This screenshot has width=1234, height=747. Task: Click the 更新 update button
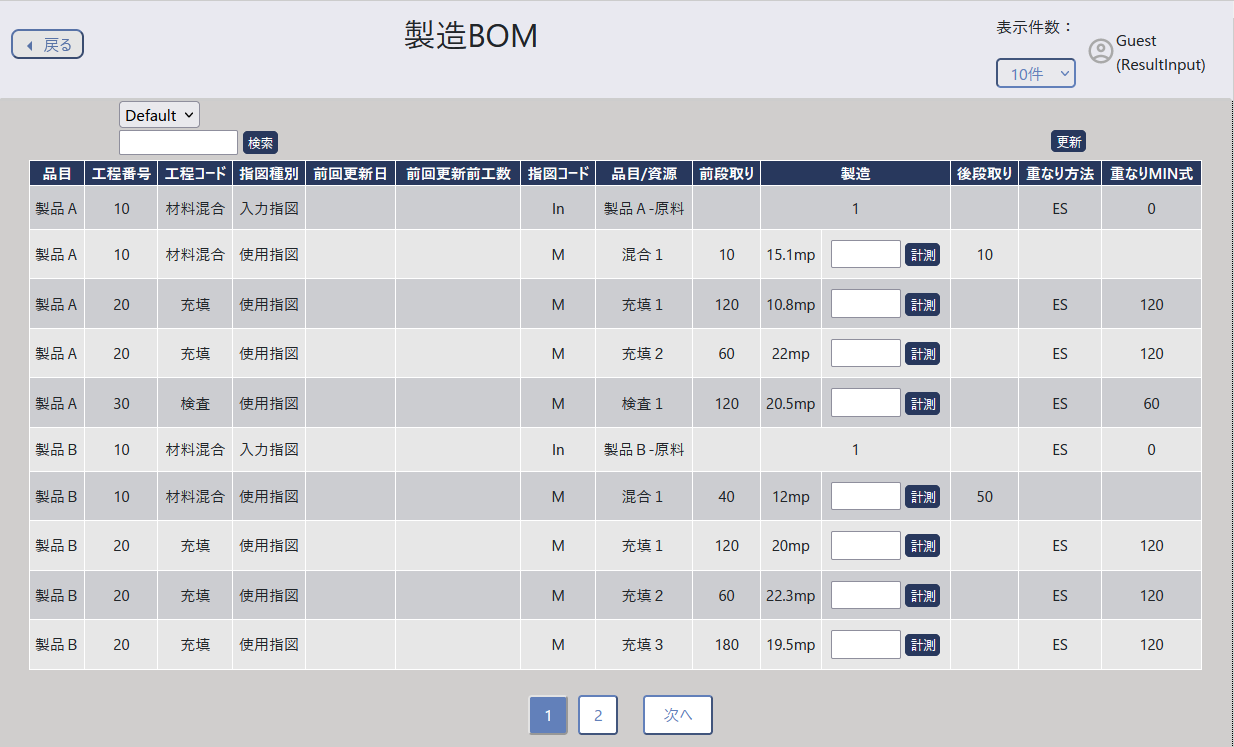point(1068,142)
